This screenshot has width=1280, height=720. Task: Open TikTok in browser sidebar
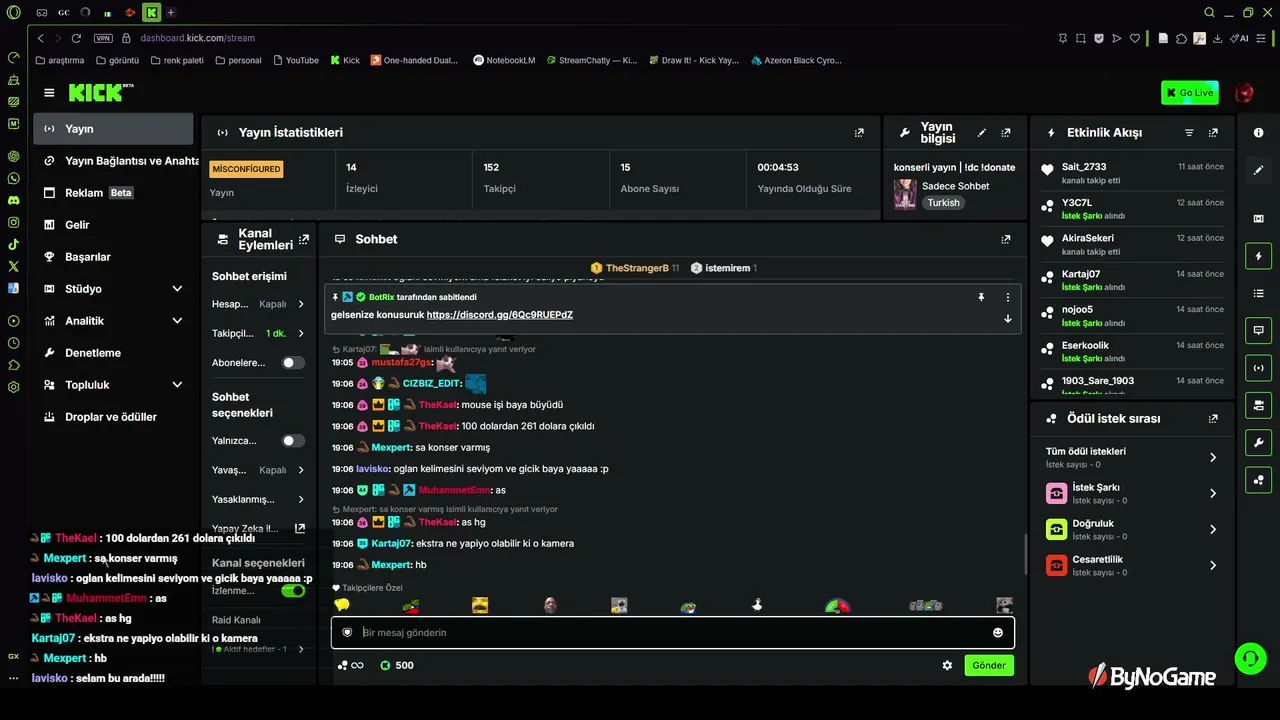[x=13, y=244]
